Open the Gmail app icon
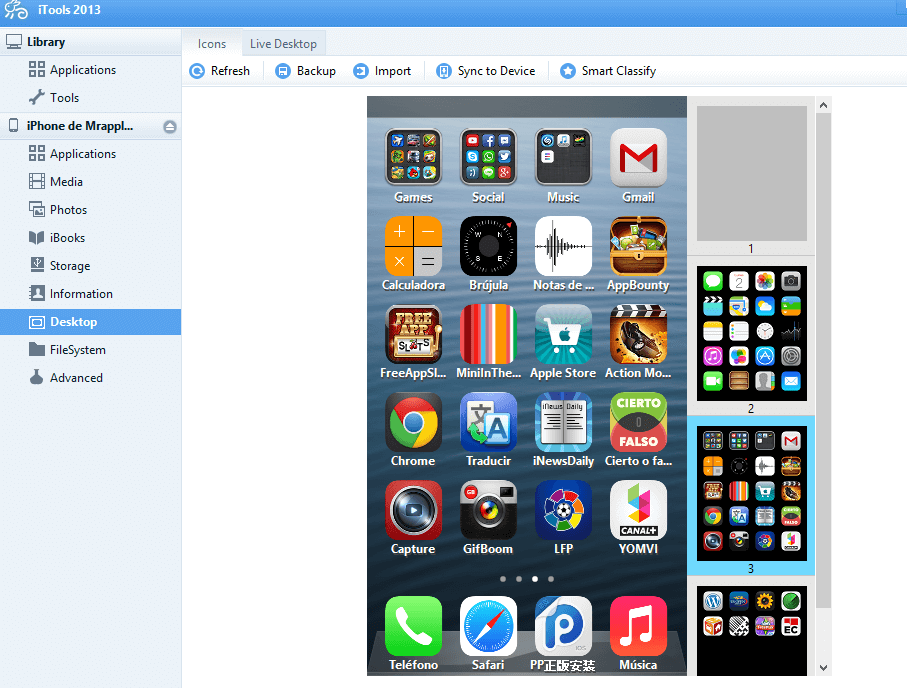Viewport: 907px width, 688px height. [x=638, y=158]
